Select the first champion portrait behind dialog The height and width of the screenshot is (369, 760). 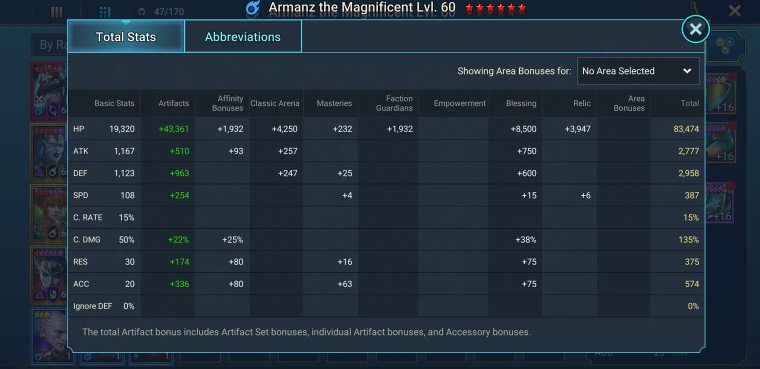[49, 91]
